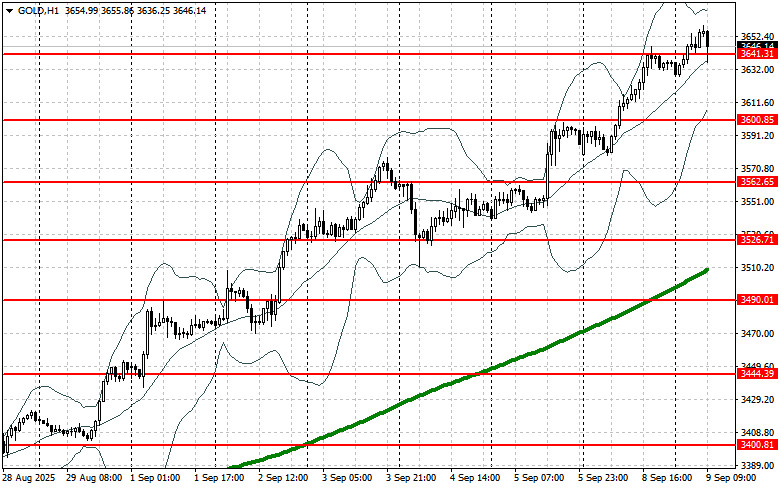Click the 29 Aug 08:00 time label
Screen dimensions: 781x489
click(94, 478)
